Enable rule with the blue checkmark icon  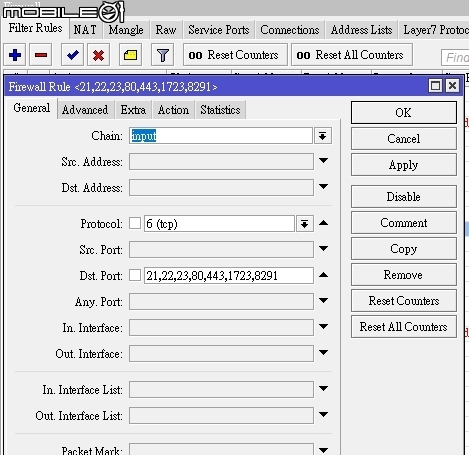pyautogui.click(x=72, y=55)
